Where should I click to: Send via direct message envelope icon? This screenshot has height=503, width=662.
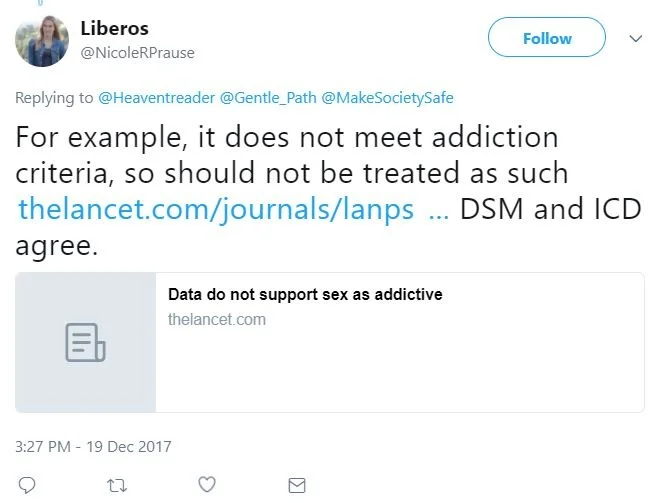[297, 485]
